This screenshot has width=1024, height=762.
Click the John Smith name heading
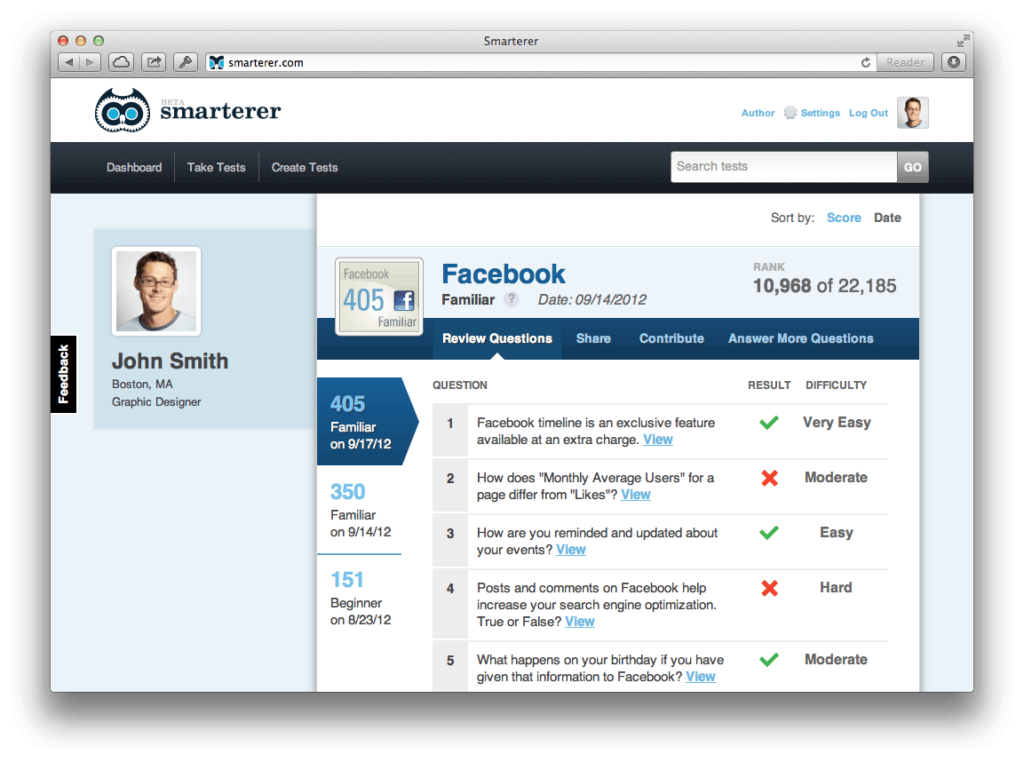tap(170, 361)
